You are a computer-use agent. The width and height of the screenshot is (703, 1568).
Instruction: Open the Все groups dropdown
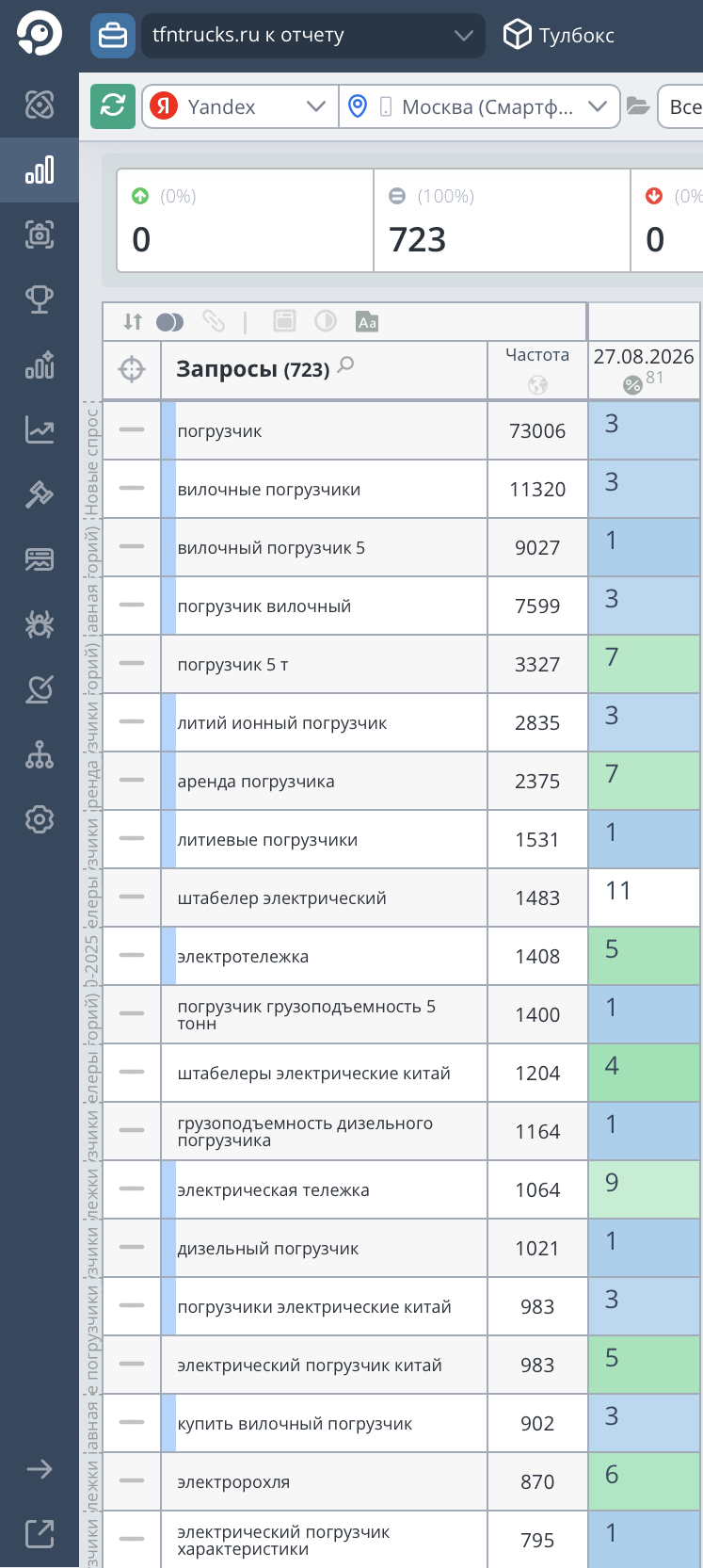(680, 106)
